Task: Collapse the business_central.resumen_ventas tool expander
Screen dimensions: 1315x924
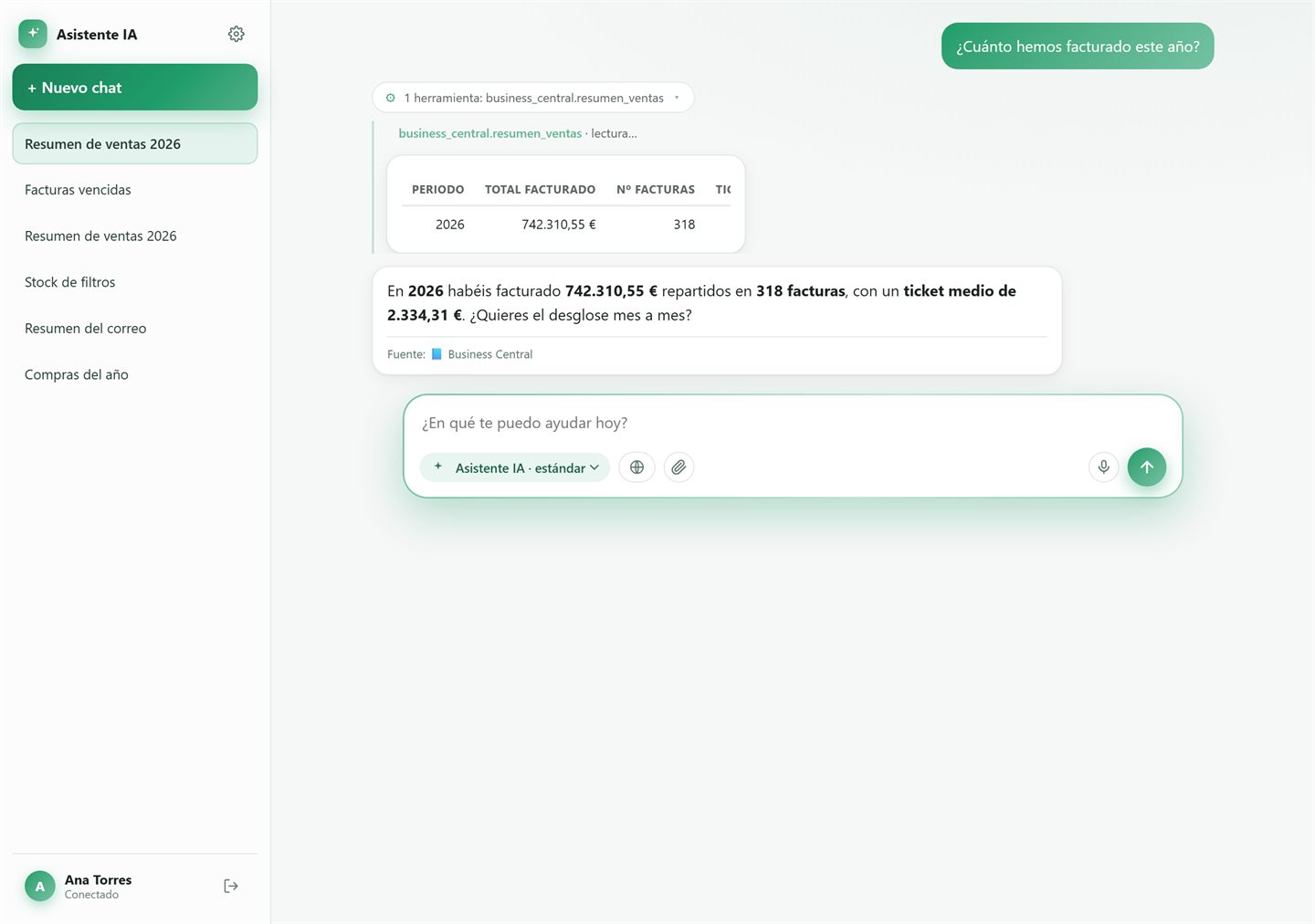Action: (x=533, y=98)
